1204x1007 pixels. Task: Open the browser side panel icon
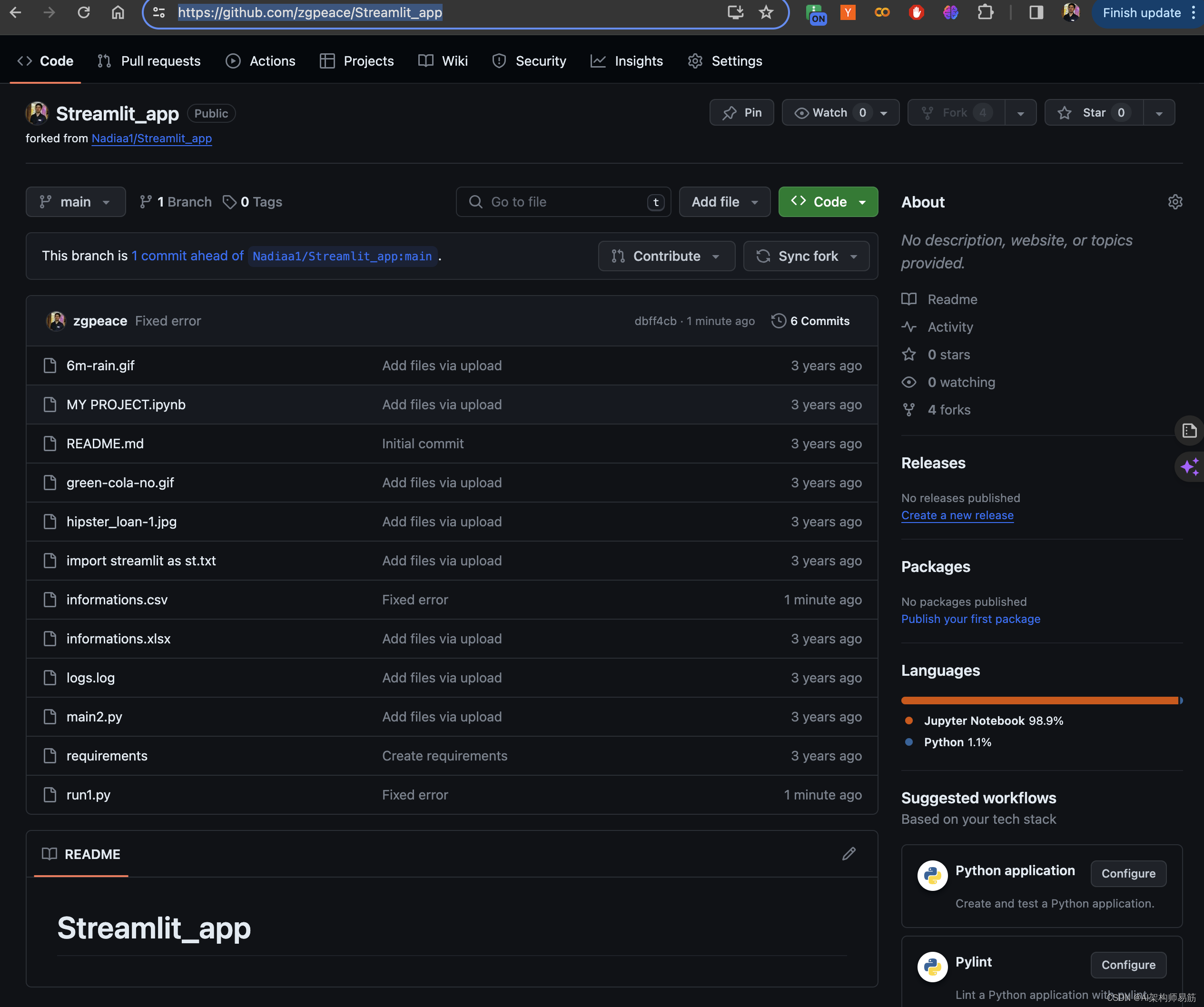click(1036, 12)
